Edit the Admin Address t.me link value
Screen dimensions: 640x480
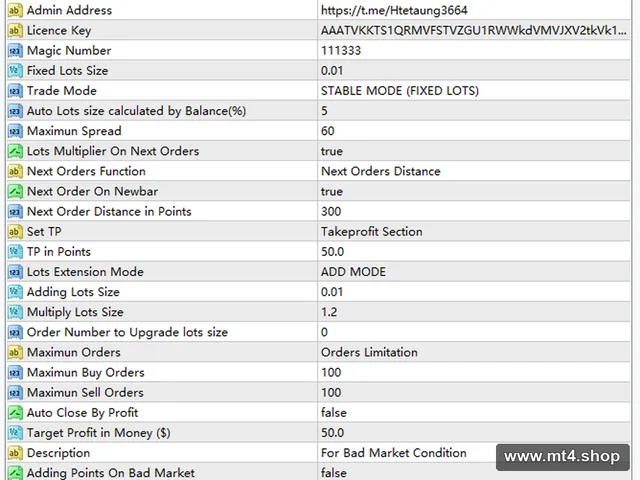click(x=474, y=10)
